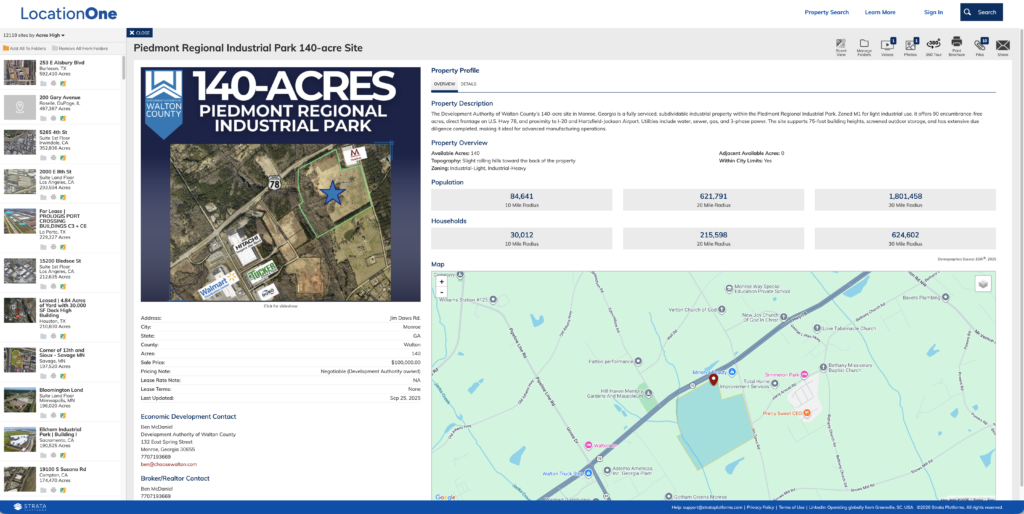This screenshot has height=514, width=1024.
Task: Switch to the Details tab
Action: pyautogui.click(x=468, y=84)
